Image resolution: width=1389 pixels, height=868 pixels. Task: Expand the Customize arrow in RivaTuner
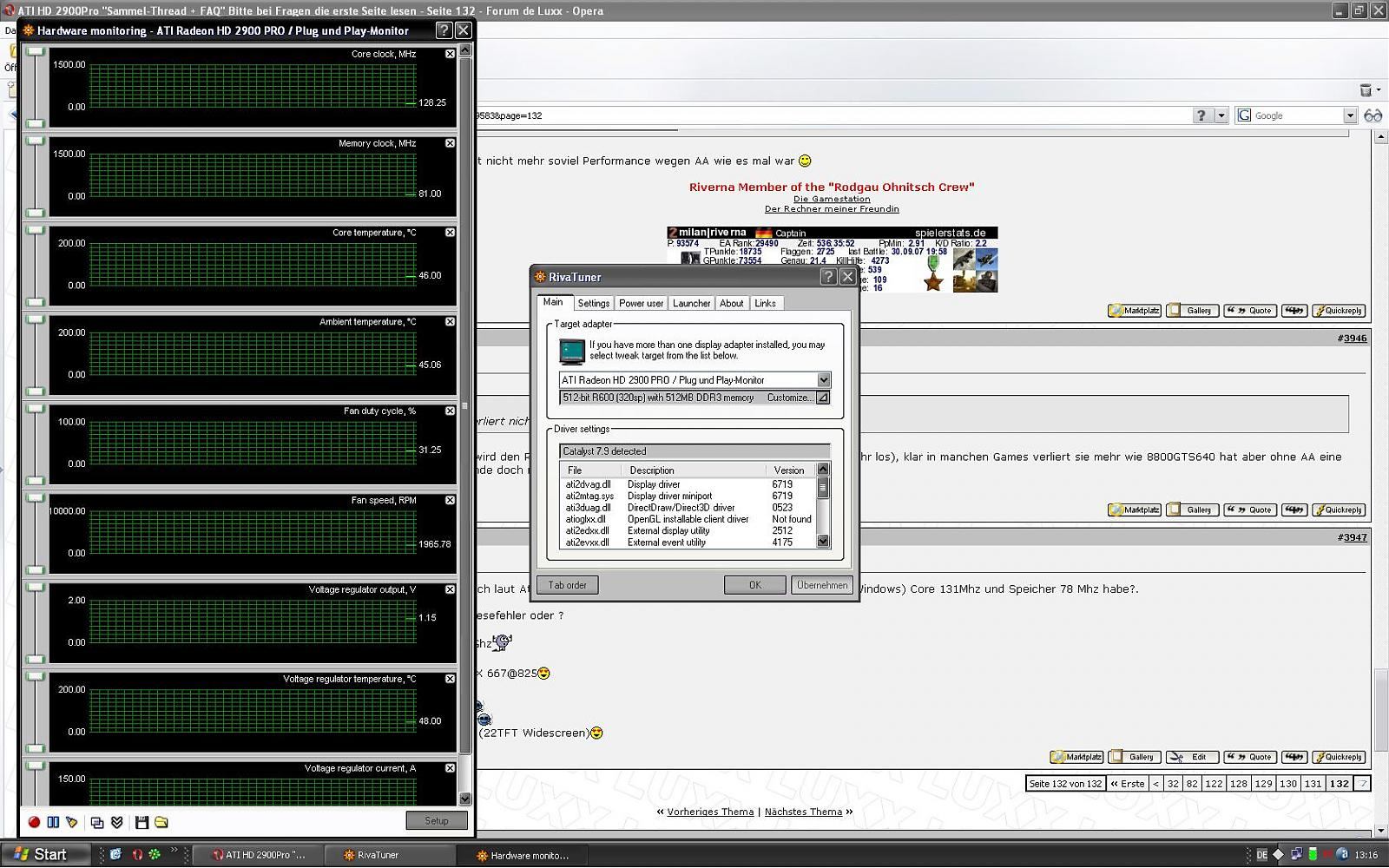click(822, 398)
